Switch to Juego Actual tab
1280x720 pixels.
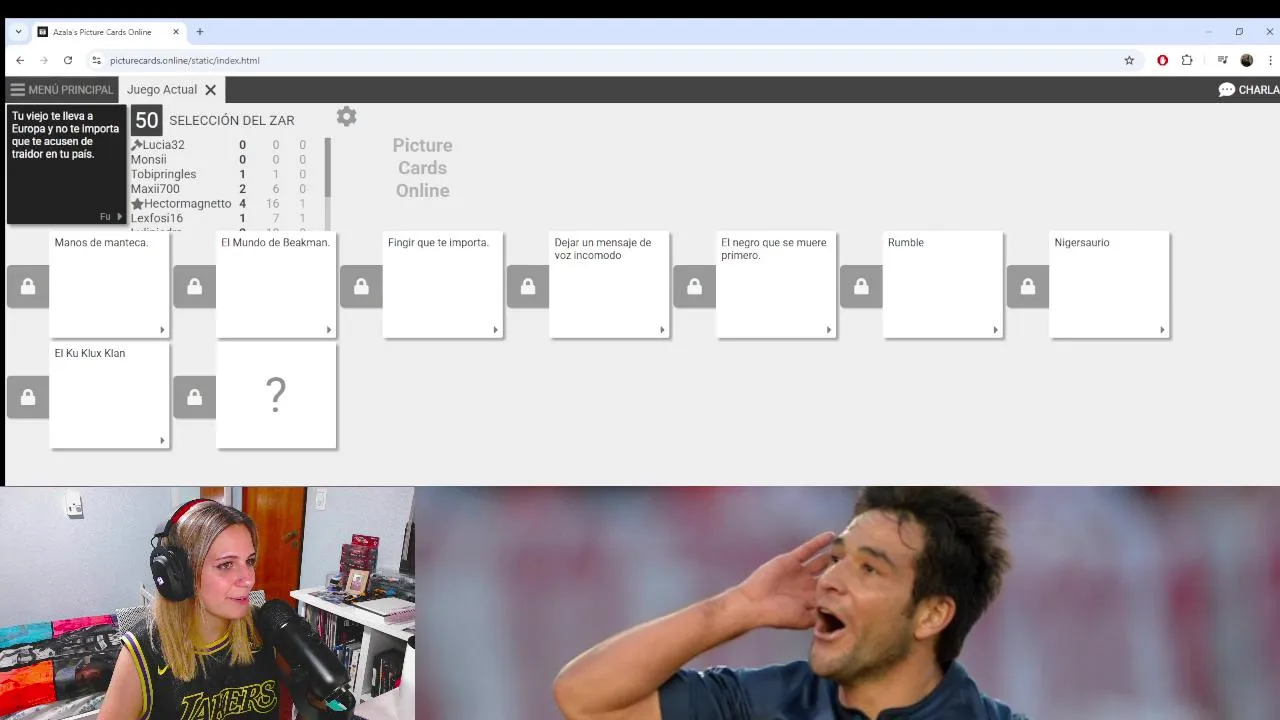point(162,90)
